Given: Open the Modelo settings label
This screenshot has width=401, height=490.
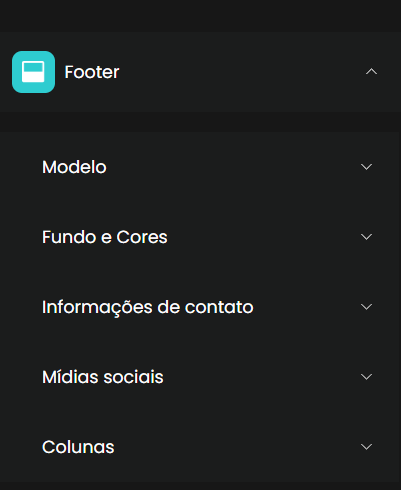Looking at the screenshot, I should click(74, 167).
